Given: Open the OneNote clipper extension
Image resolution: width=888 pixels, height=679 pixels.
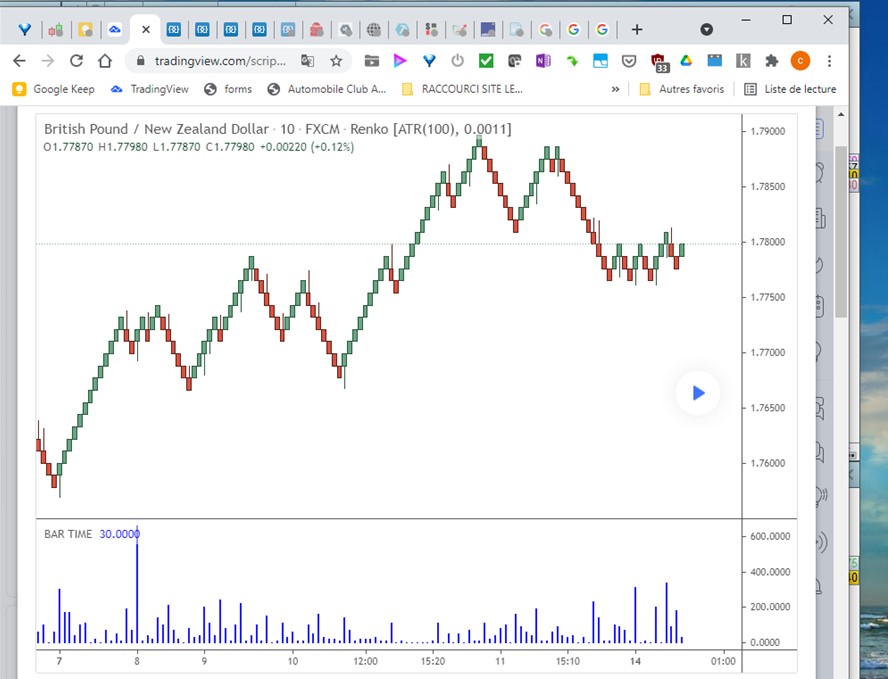Looking at the screenshot, I should pos(543,61).
